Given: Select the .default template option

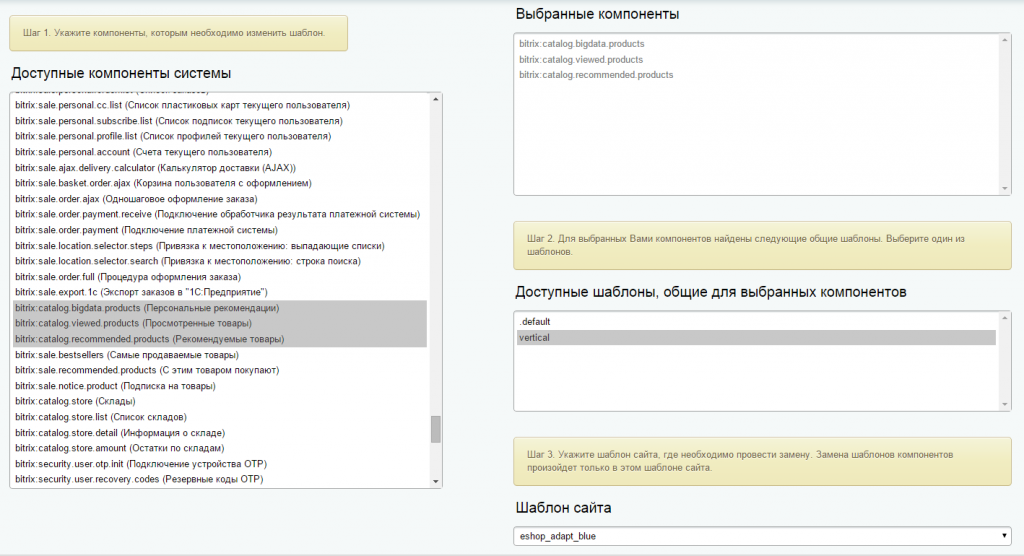Looking at the screenshot, I should [755, 322].
